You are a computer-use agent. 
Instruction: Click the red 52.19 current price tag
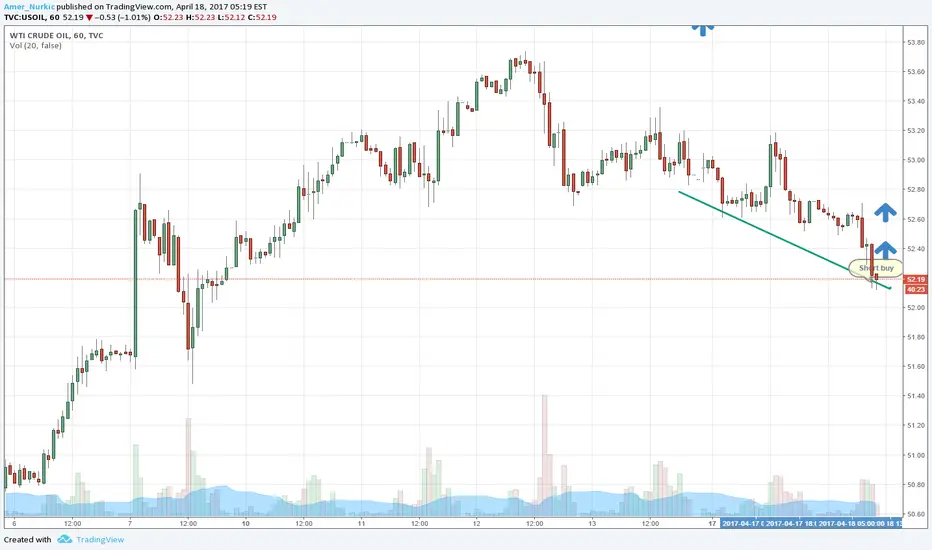915,279
